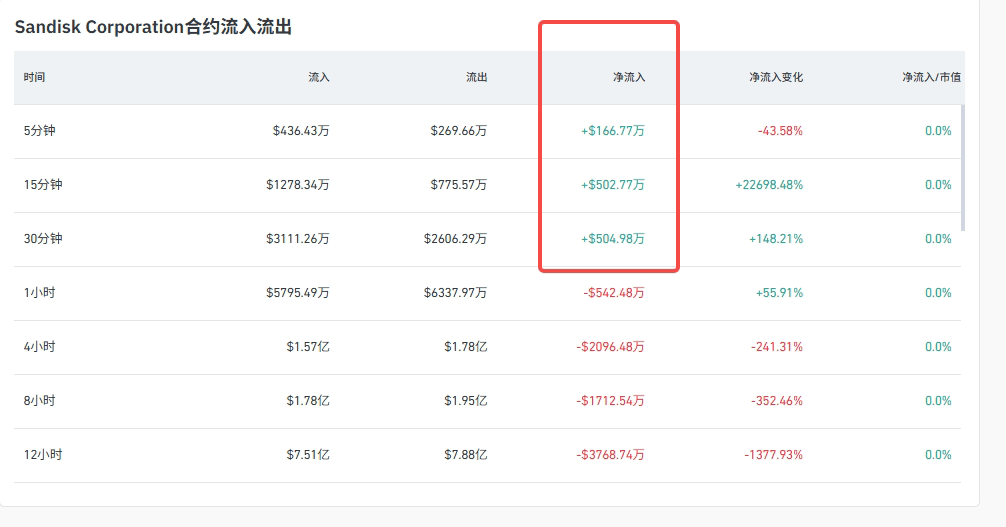Click net inflow change -241.31%
The width and height of the screenshot is (1006, 527).
(x=777, y=347)
